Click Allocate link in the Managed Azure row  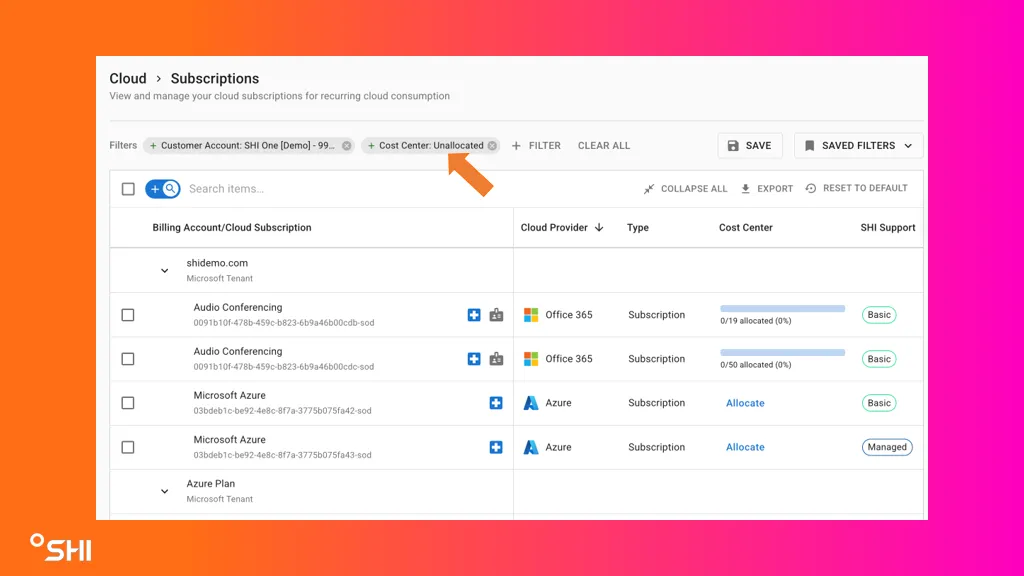745,447
